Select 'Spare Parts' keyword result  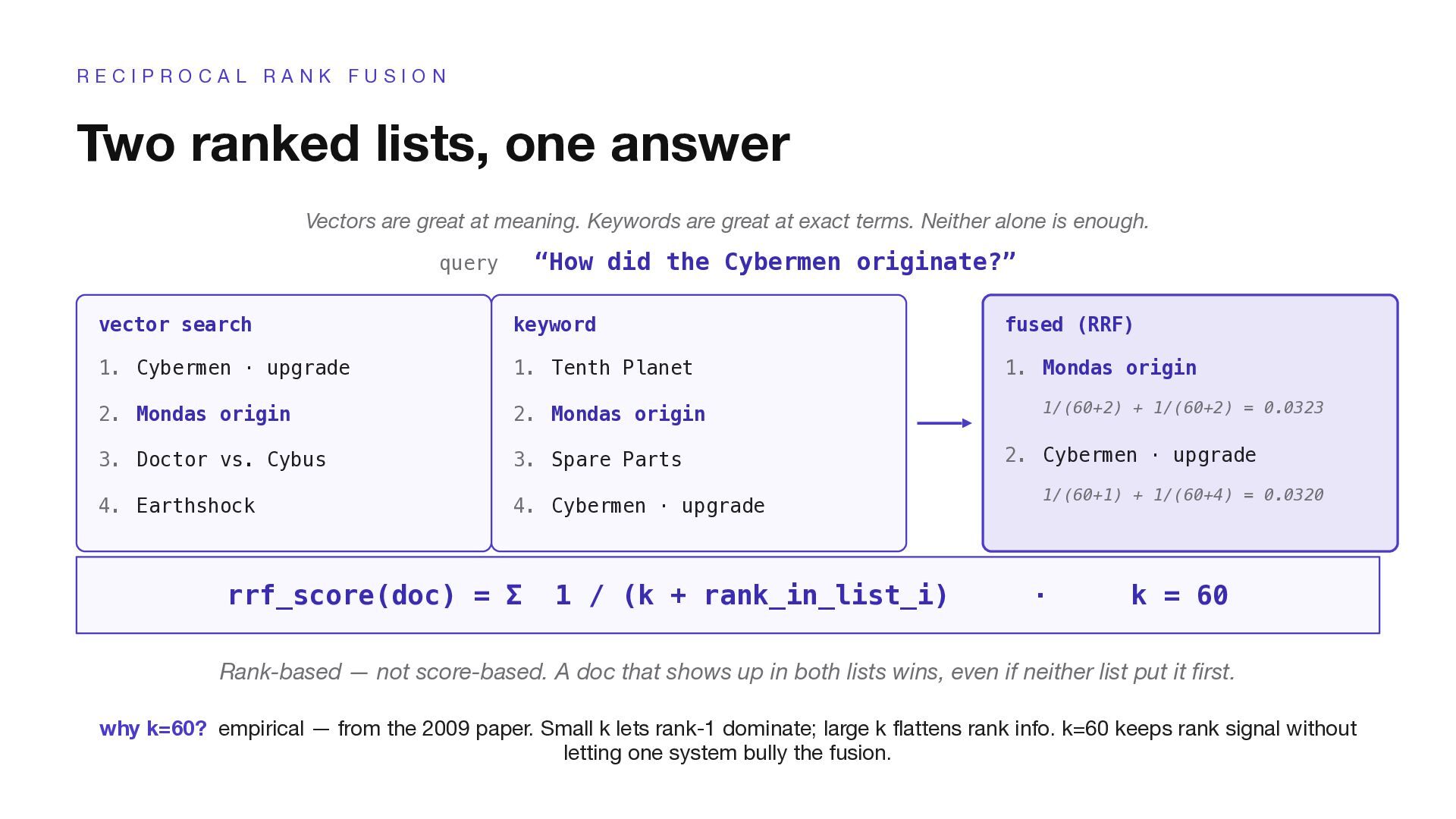616,460
